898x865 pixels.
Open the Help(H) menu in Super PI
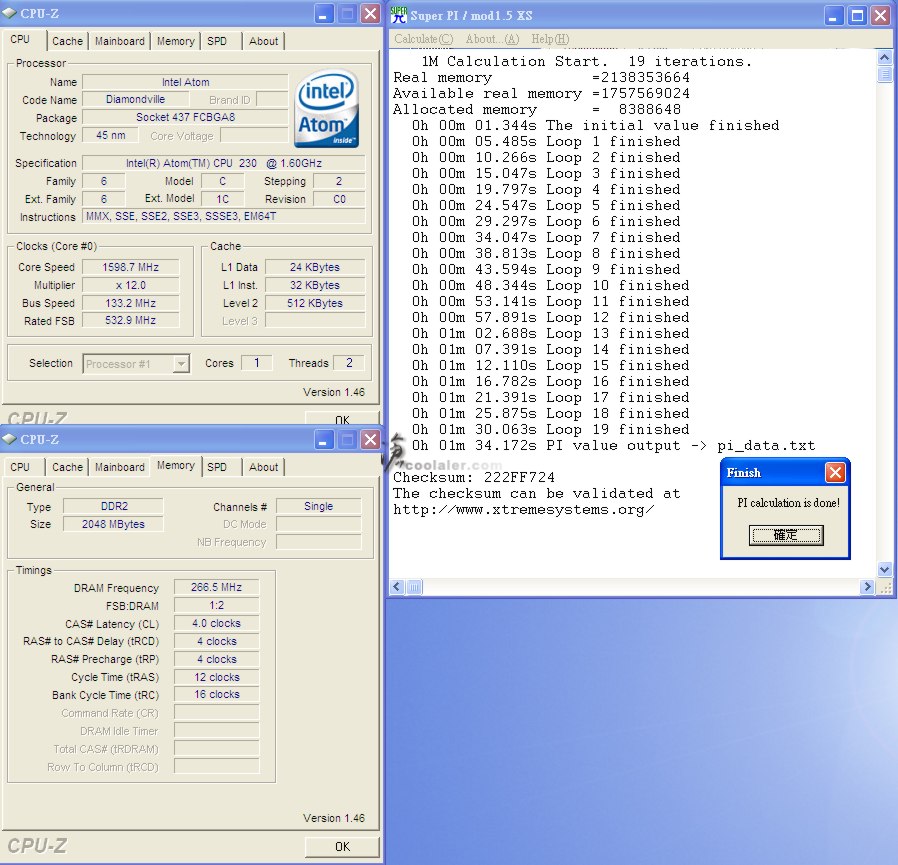click(550, 39)
